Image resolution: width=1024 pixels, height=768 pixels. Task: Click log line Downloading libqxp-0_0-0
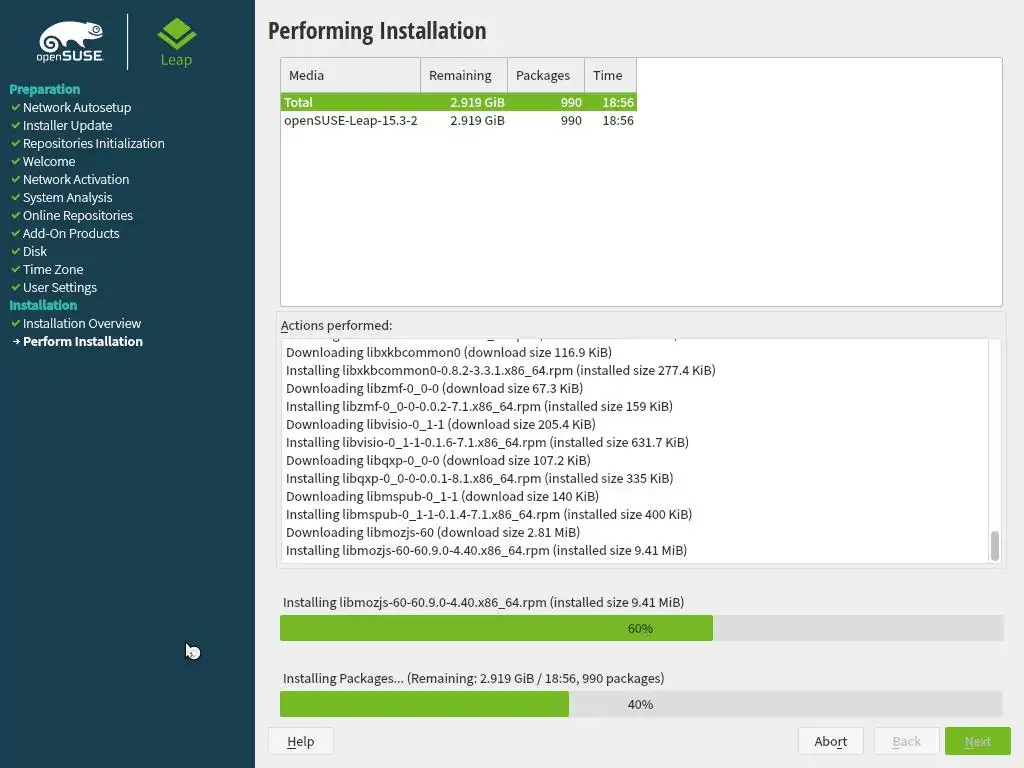(438, 460)
